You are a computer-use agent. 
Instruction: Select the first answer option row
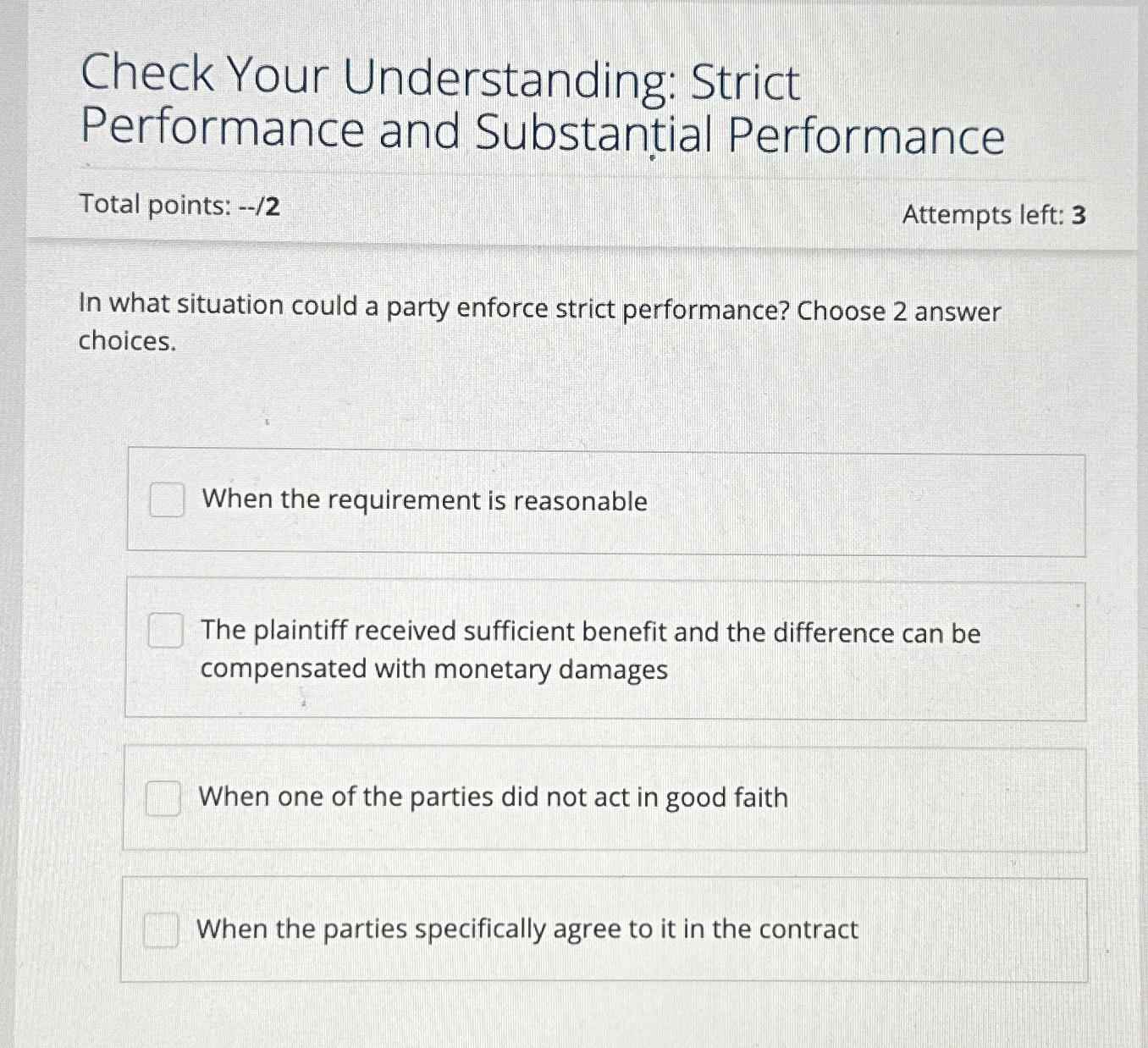[x=605, y=501]
